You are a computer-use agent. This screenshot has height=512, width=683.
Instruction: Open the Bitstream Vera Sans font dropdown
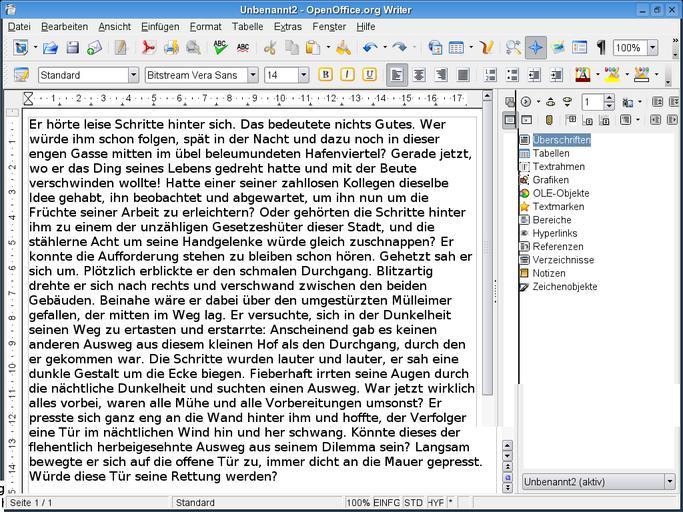point(250,75)
